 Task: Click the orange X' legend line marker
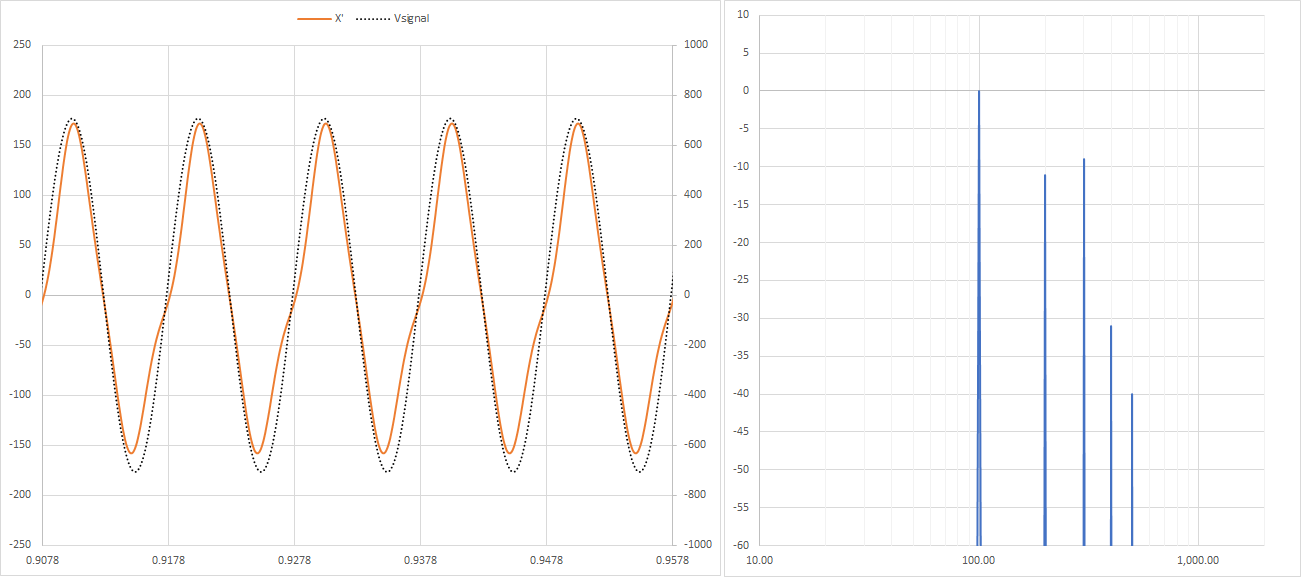[314, 18]
